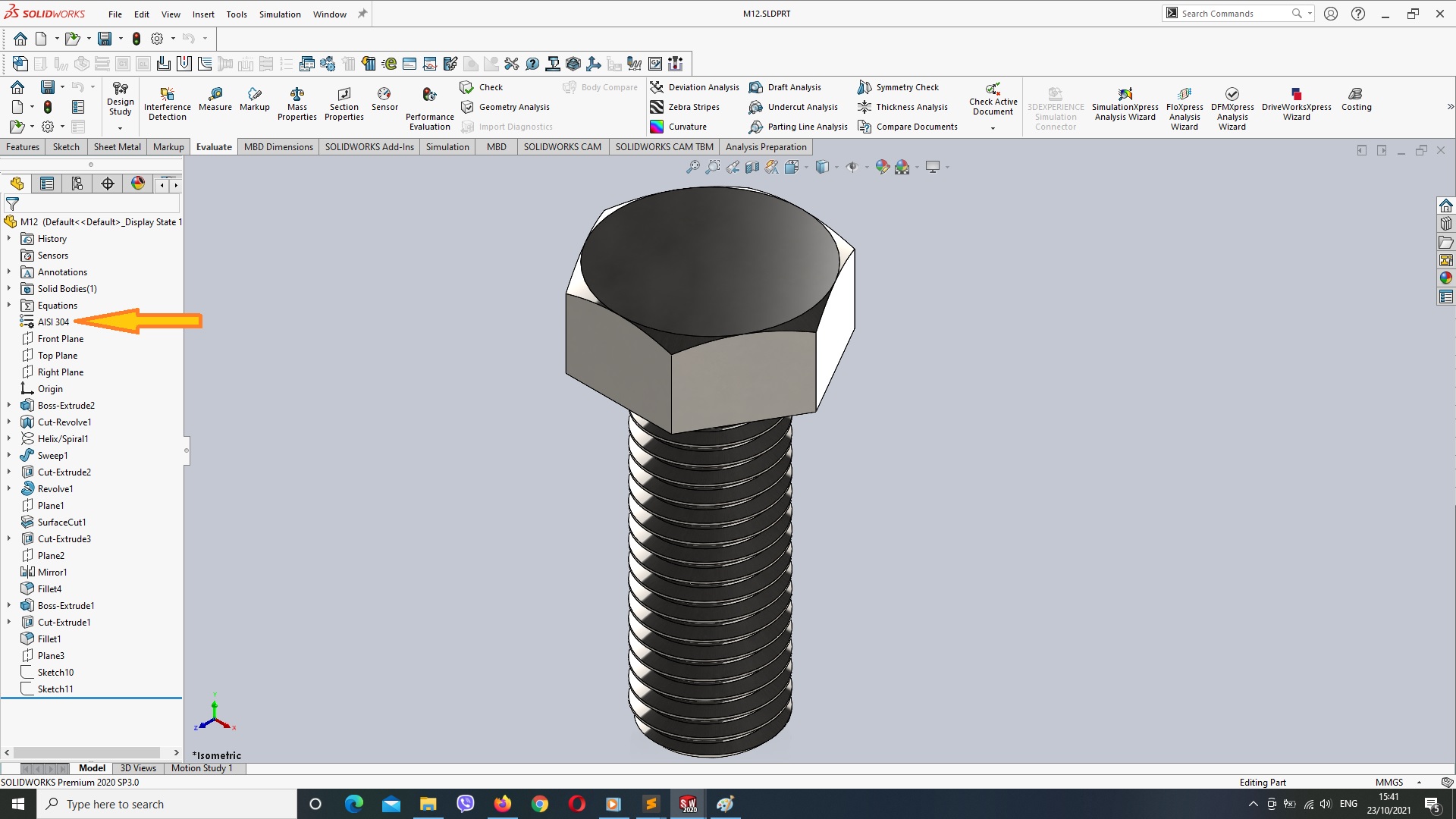
Task: Open Thickness Analysis
Action: [902, 107]
